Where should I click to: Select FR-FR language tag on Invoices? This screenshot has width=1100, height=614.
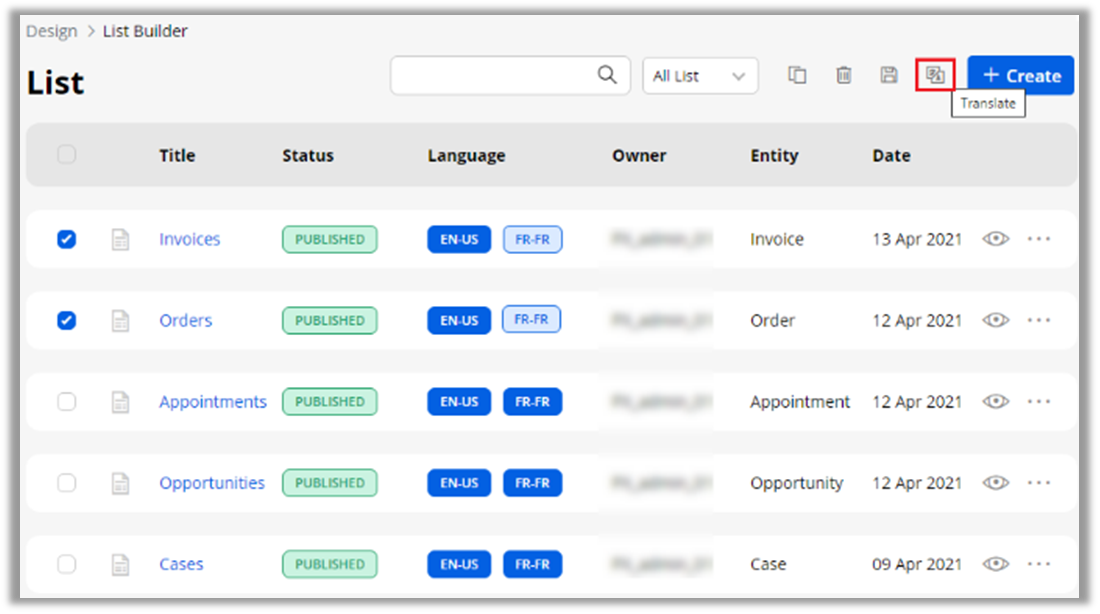click(532, 239)
